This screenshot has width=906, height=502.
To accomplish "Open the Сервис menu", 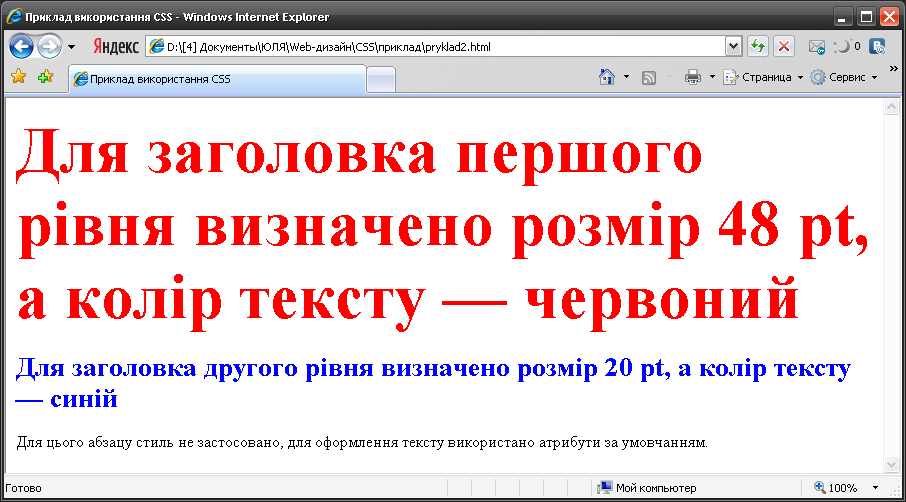I will click(x=844, y=77).
